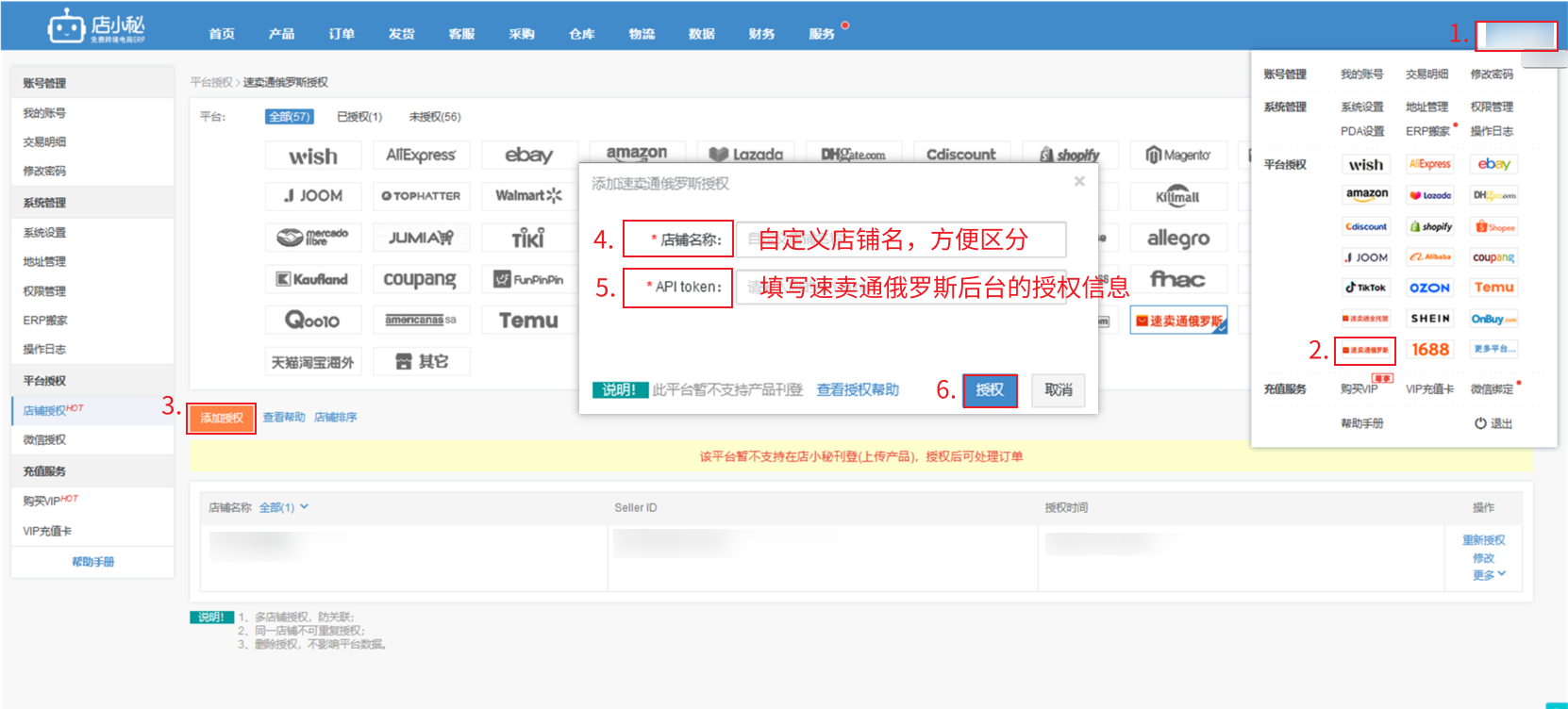Open the coupang platform tile in main grid

pos(421,279)
